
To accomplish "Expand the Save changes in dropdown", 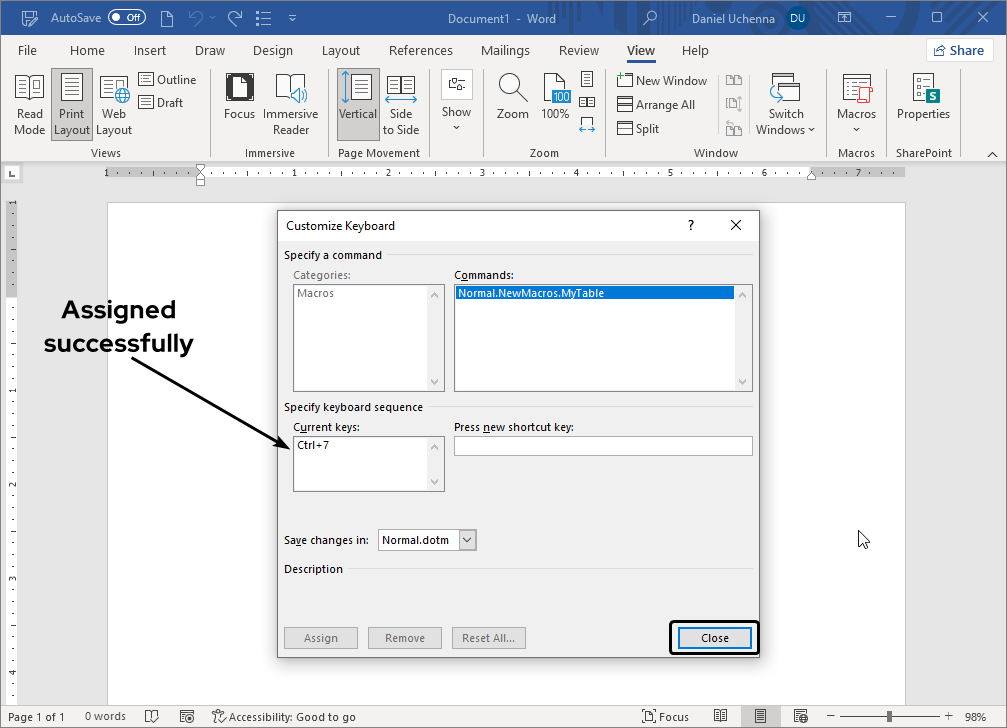I will click(x=467, y=540).
